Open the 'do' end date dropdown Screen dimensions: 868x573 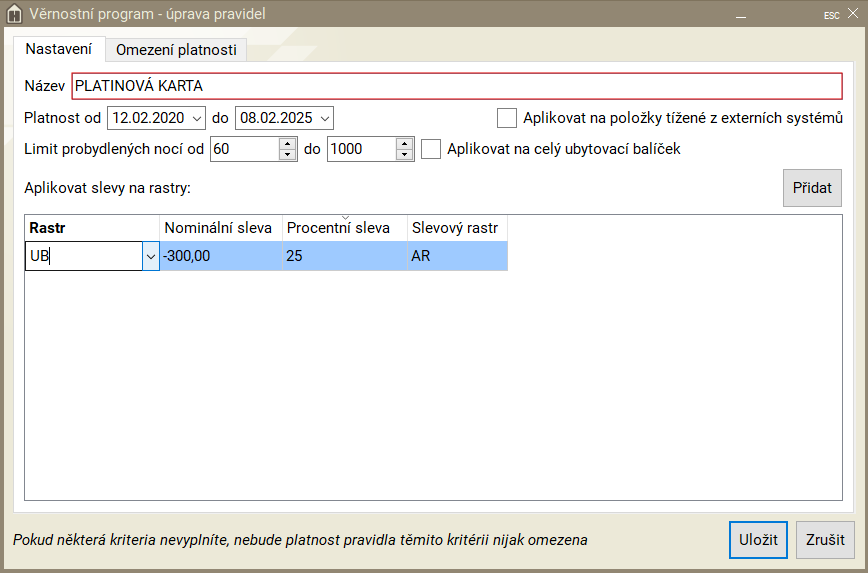(x=323, y=118)
